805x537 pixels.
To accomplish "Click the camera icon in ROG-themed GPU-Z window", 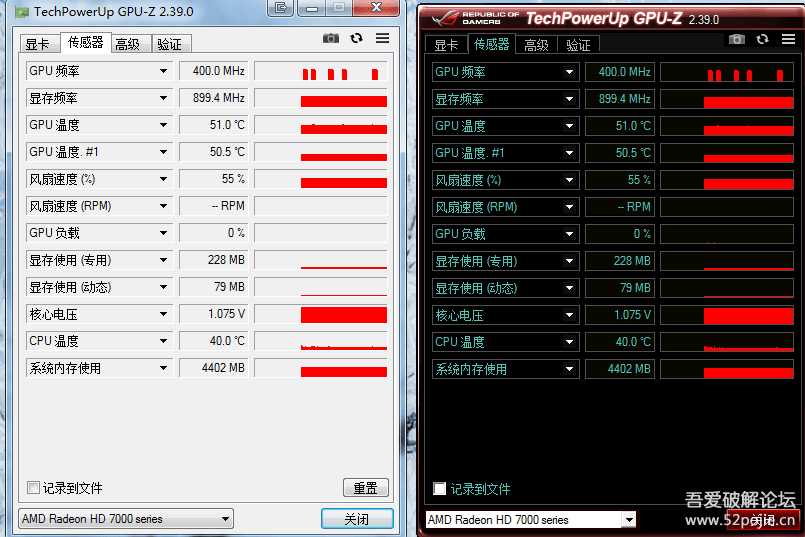I will (x=737, y=40).
